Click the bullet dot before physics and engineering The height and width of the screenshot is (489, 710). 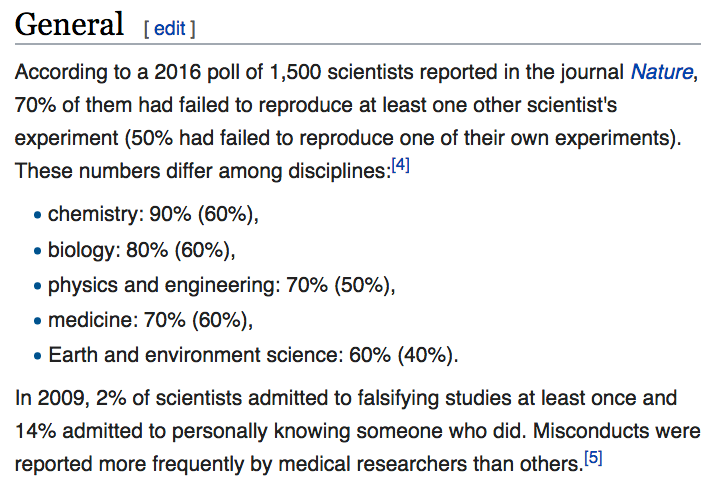(x=38, y=286)
